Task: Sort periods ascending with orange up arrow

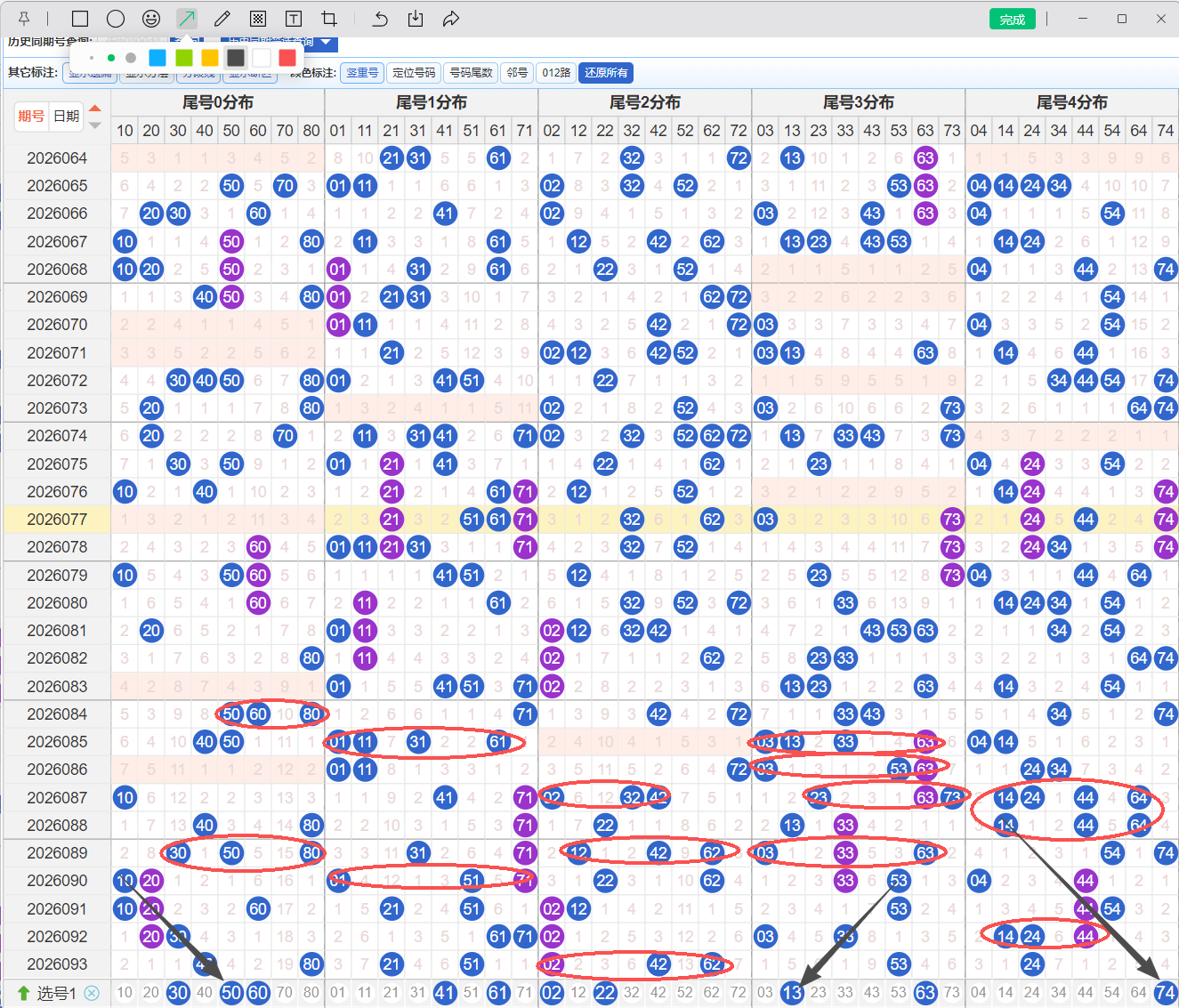Action: coord(95,109)
